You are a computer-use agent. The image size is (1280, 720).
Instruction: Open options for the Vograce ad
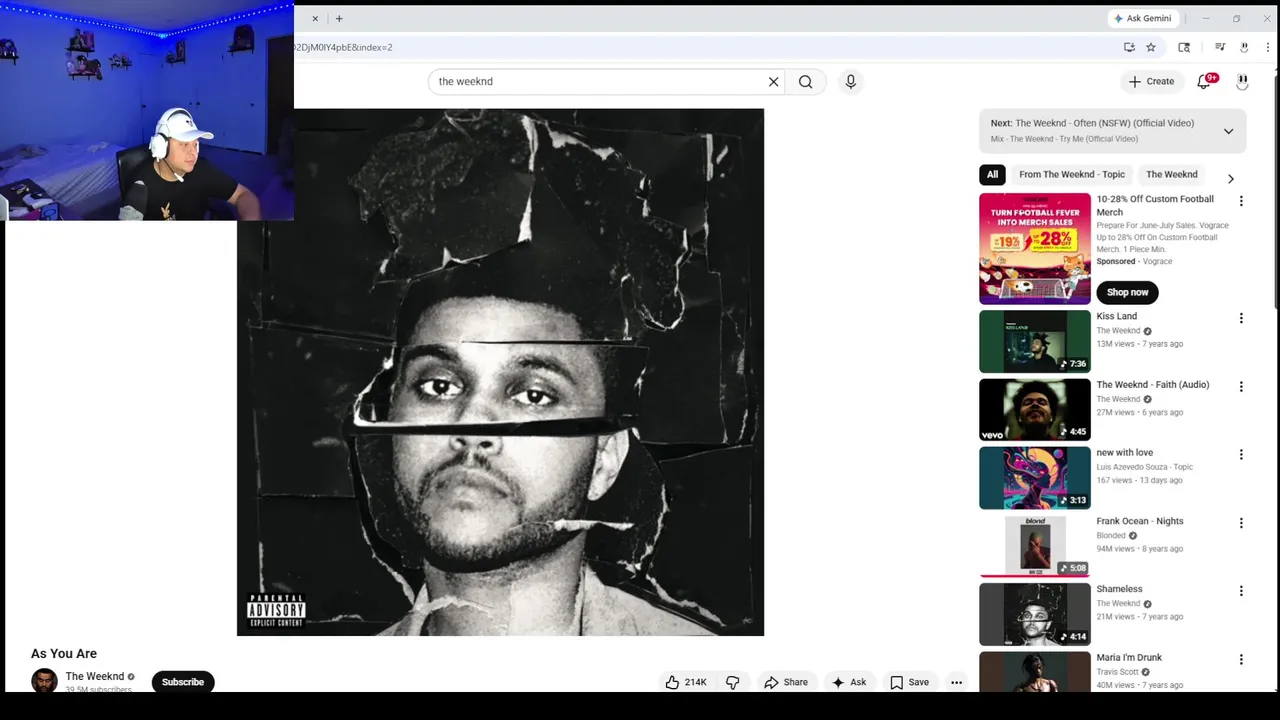tap(1241, 201)
